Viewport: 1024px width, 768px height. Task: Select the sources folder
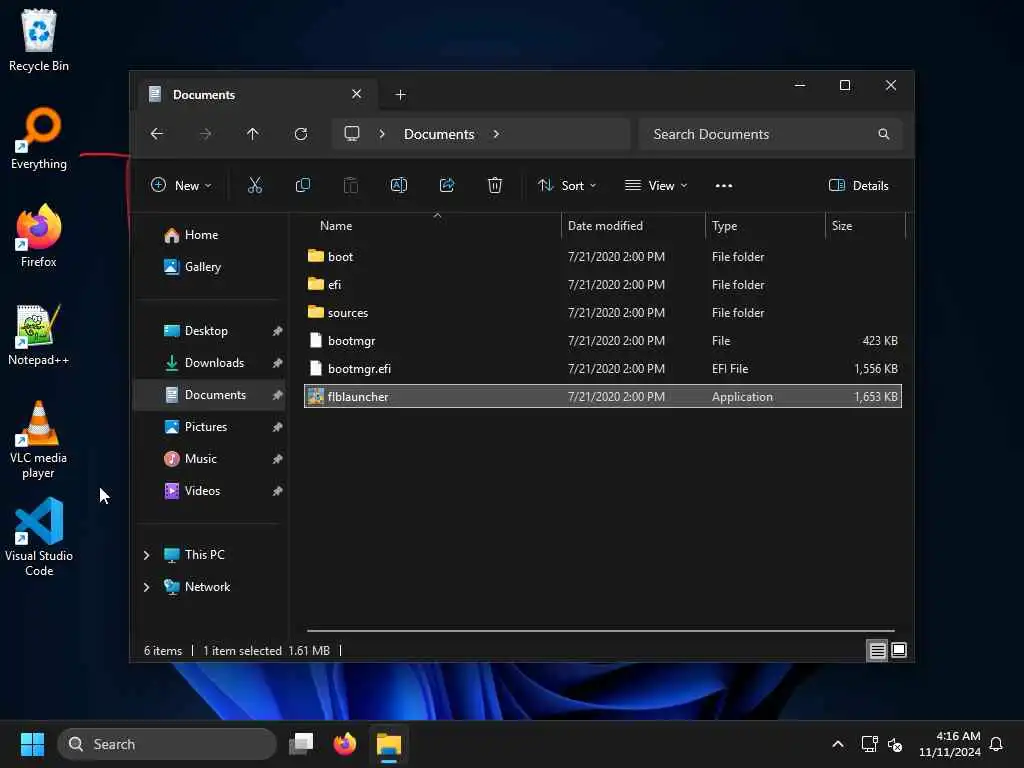603,313
